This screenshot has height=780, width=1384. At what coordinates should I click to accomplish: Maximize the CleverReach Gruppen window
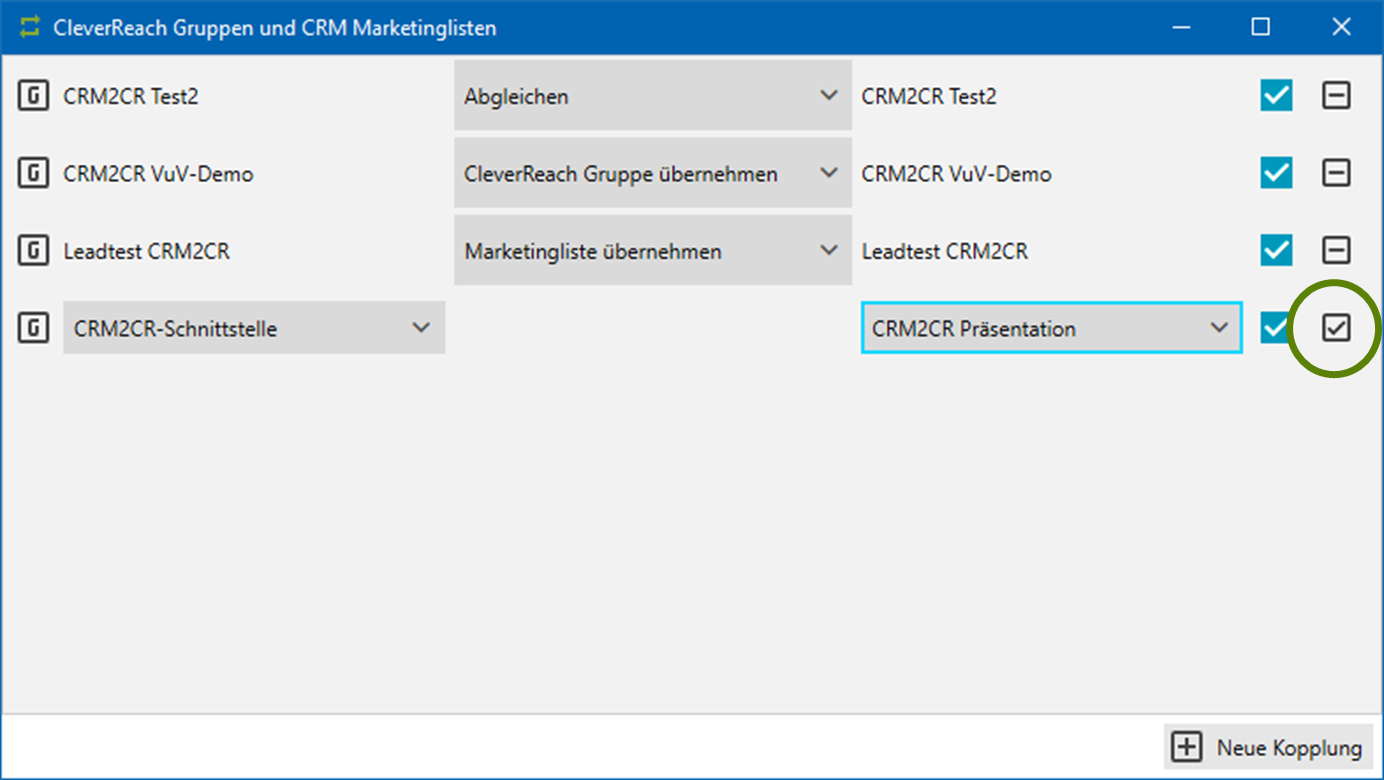(1260, 27)
